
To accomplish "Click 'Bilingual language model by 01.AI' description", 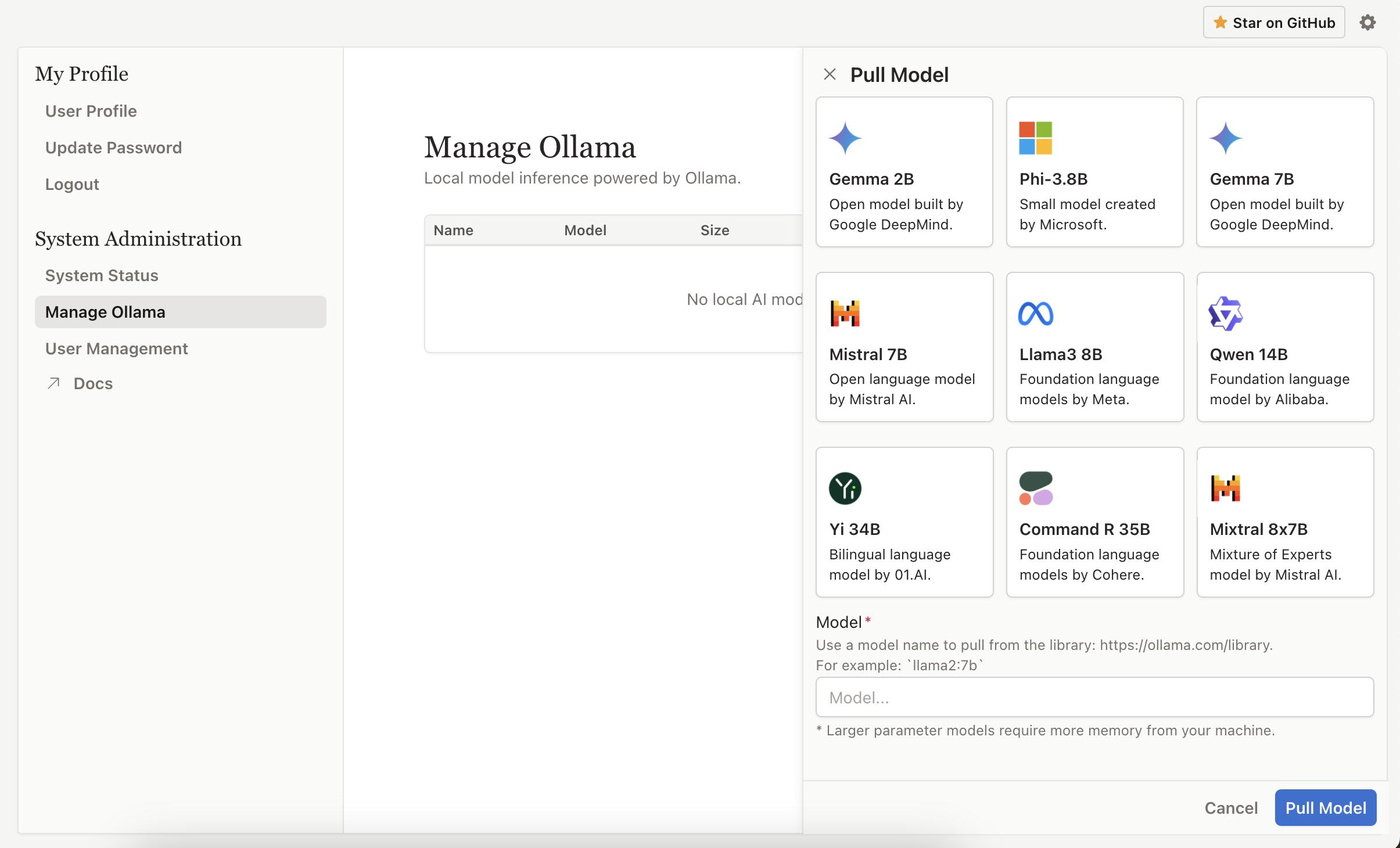I will tap(889, 565).
